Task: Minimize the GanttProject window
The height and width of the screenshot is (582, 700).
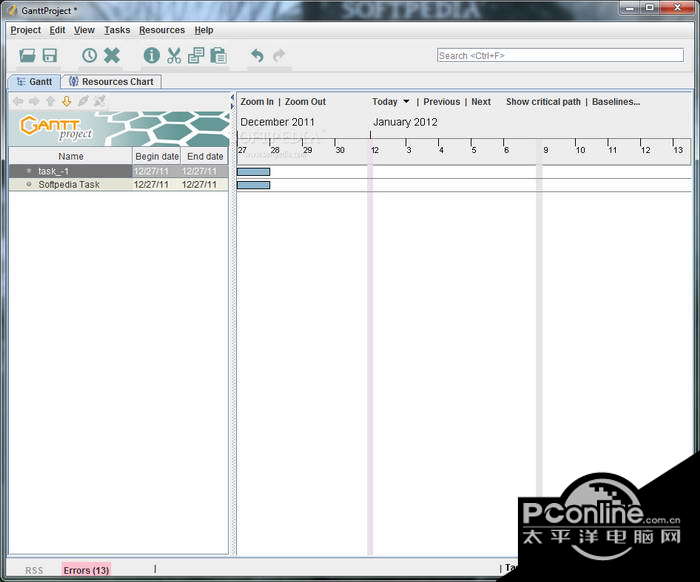Action: pyautogui.click(x=629, y=8)
